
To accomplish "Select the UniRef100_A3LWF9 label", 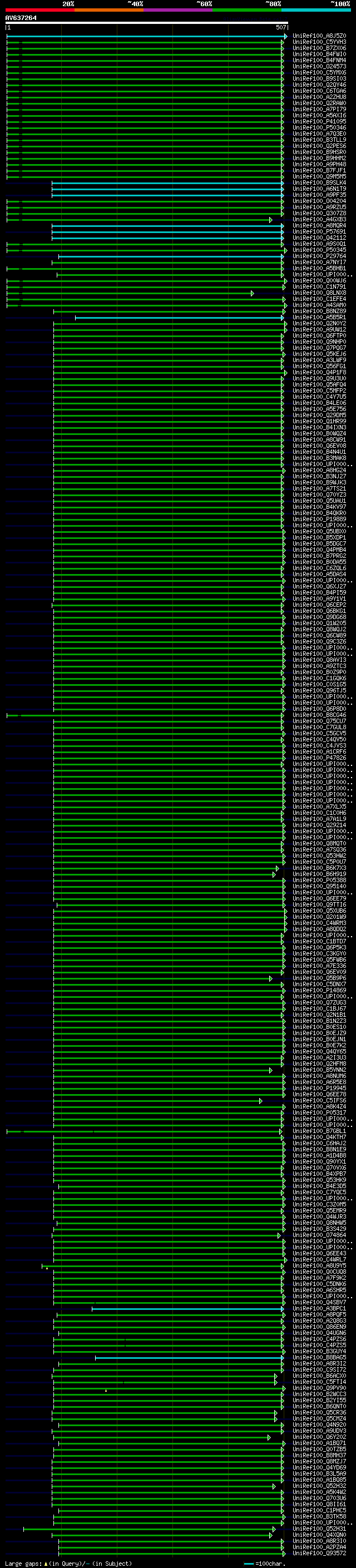I will (x=319, y=360).
